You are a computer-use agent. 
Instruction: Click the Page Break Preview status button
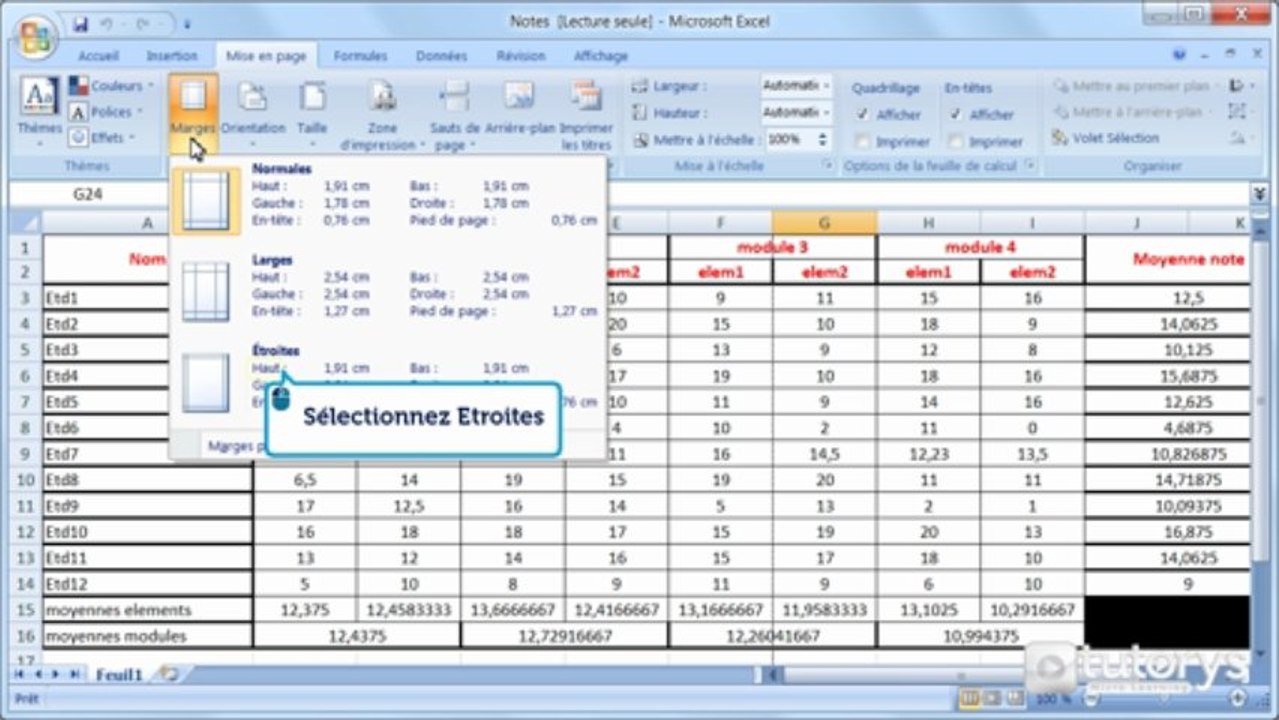coord(1013,699)
